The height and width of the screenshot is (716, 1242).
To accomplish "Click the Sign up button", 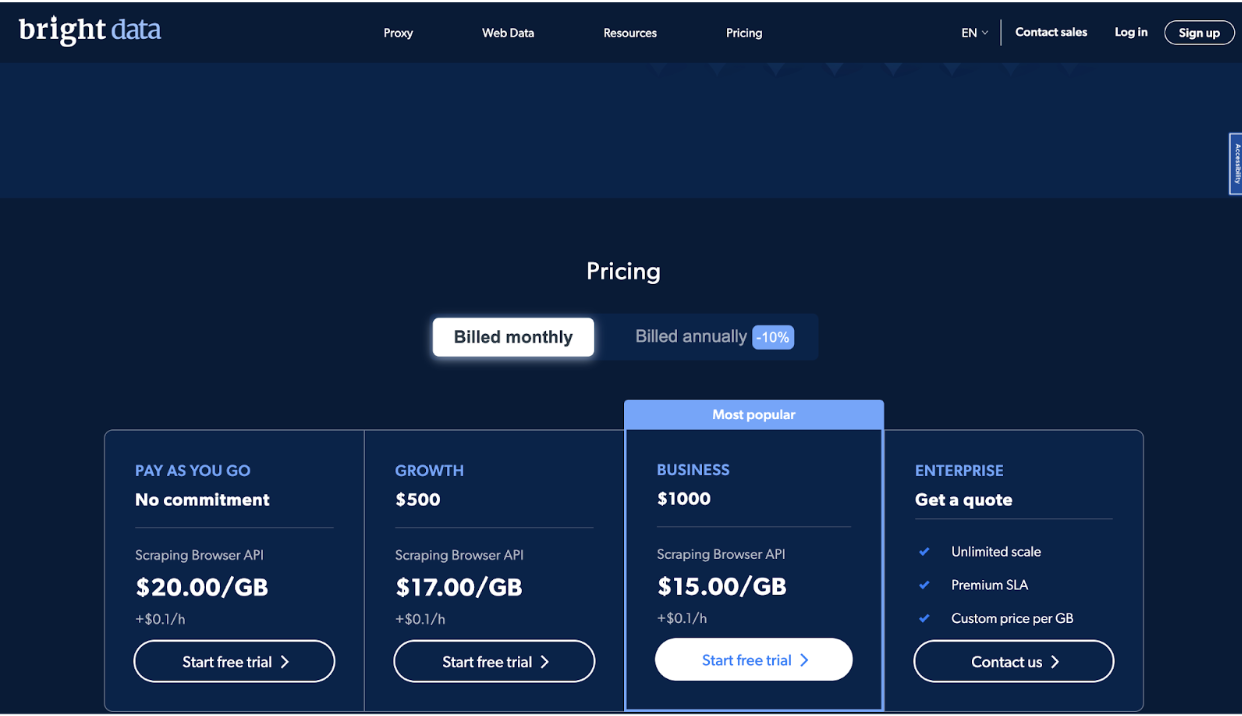I will (1199, 33).
